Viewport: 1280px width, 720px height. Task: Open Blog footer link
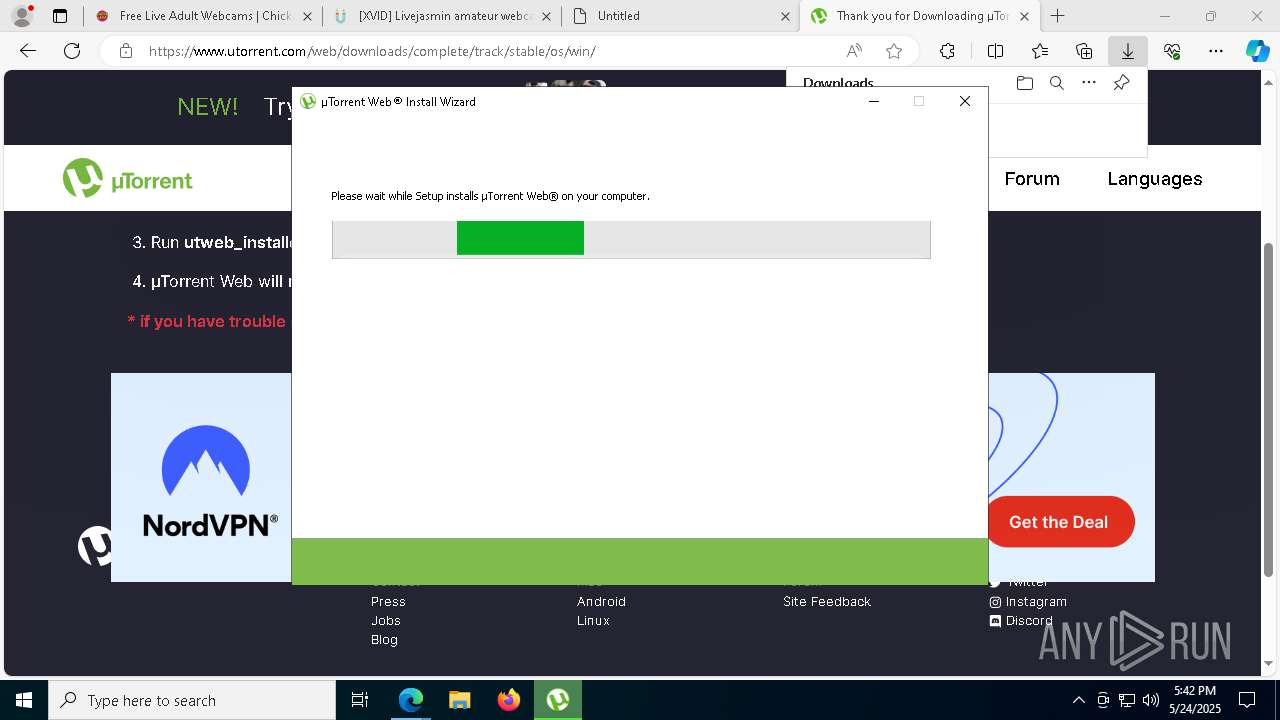(x=384, y=639)
